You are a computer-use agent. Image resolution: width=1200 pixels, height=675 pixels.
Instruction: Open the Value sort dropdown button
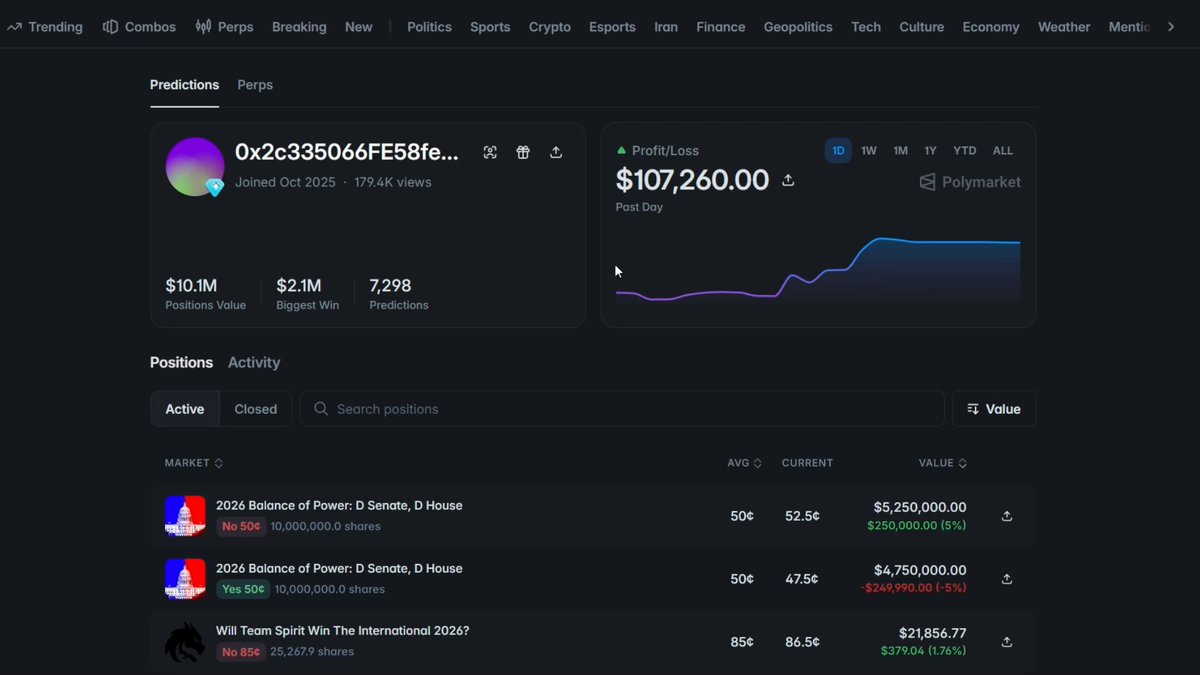[994, 409]
